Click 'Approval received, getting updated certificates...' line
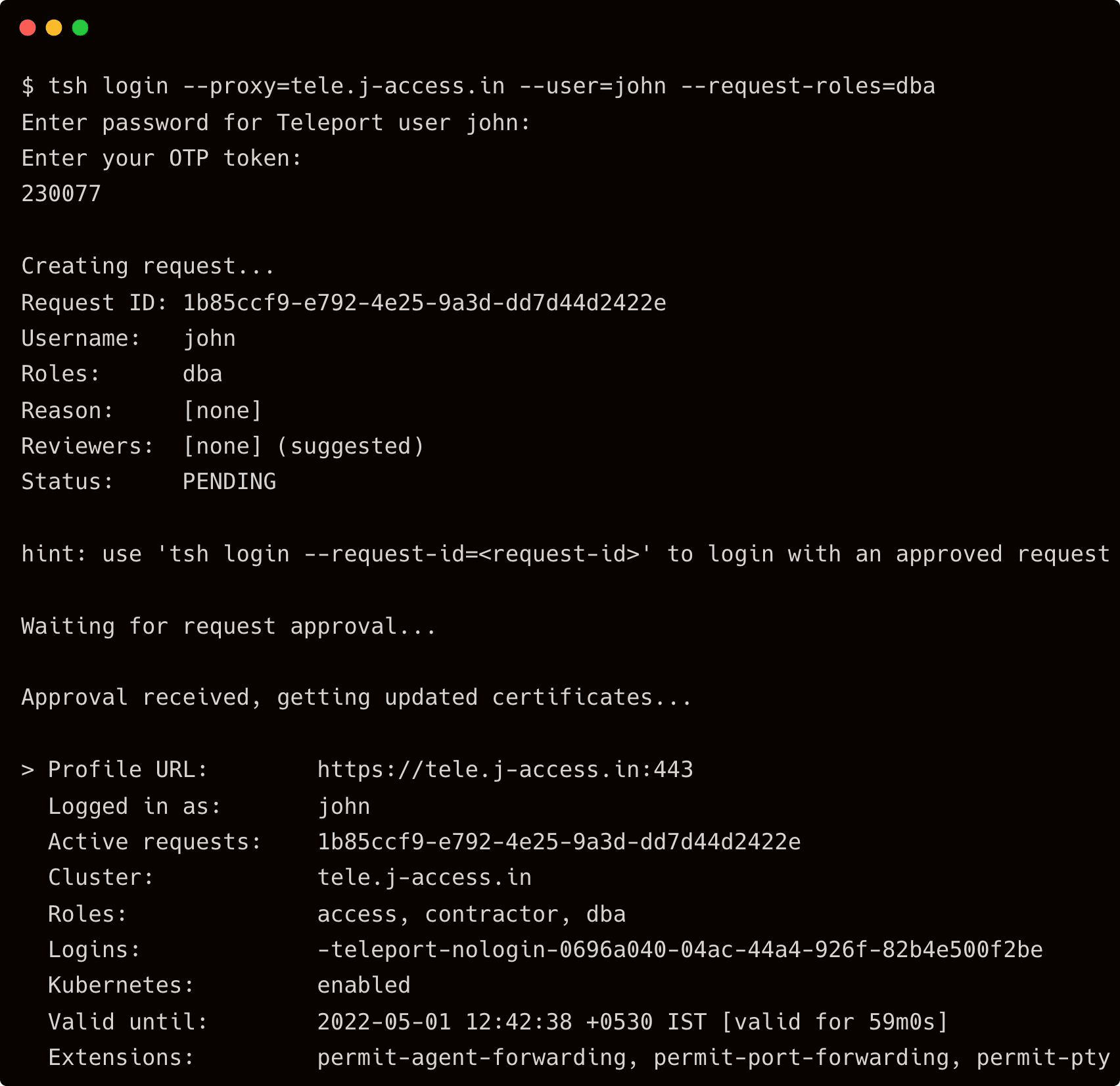Screen dimensions: 1120x1086 (356, 697)
